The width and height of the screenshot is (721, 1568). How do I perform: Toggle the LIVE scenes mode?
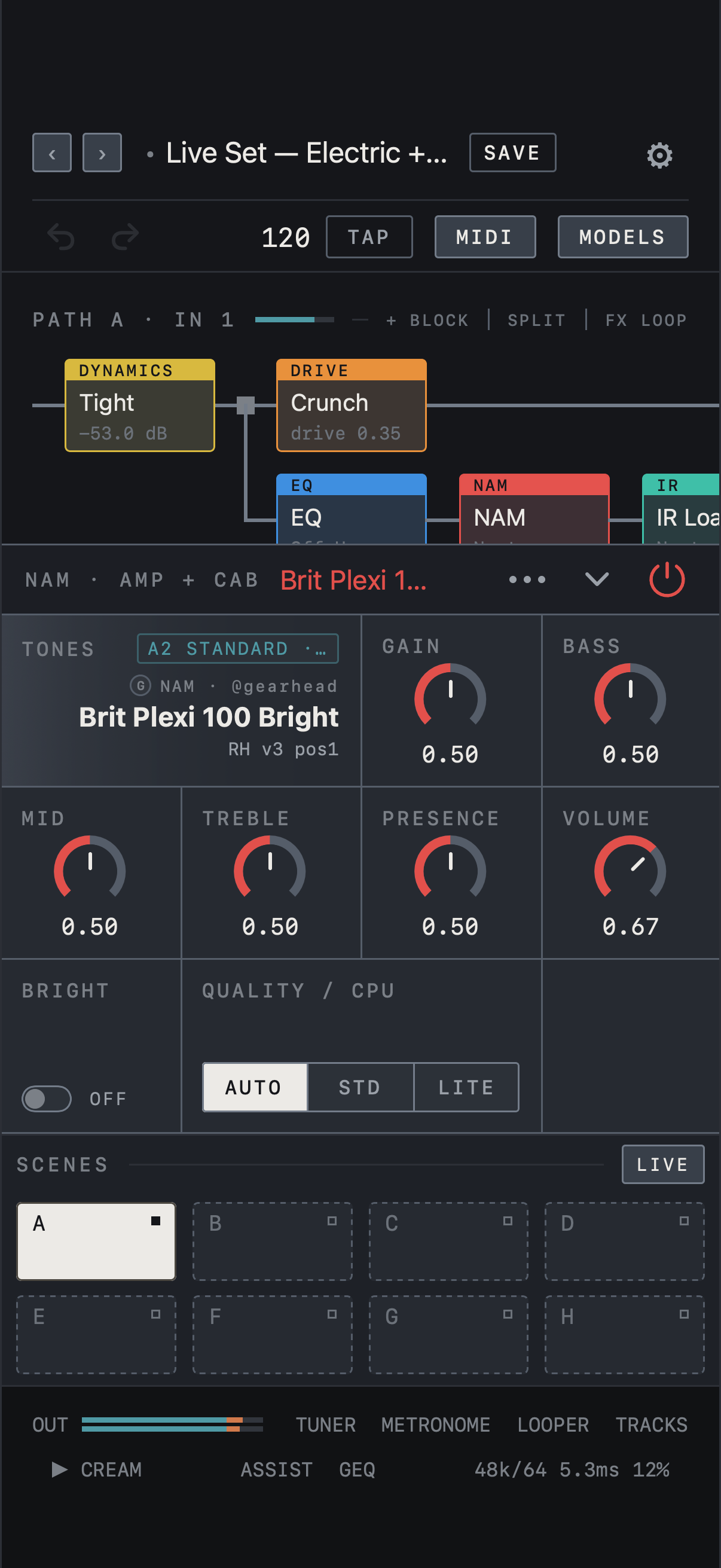[663, 1164]
